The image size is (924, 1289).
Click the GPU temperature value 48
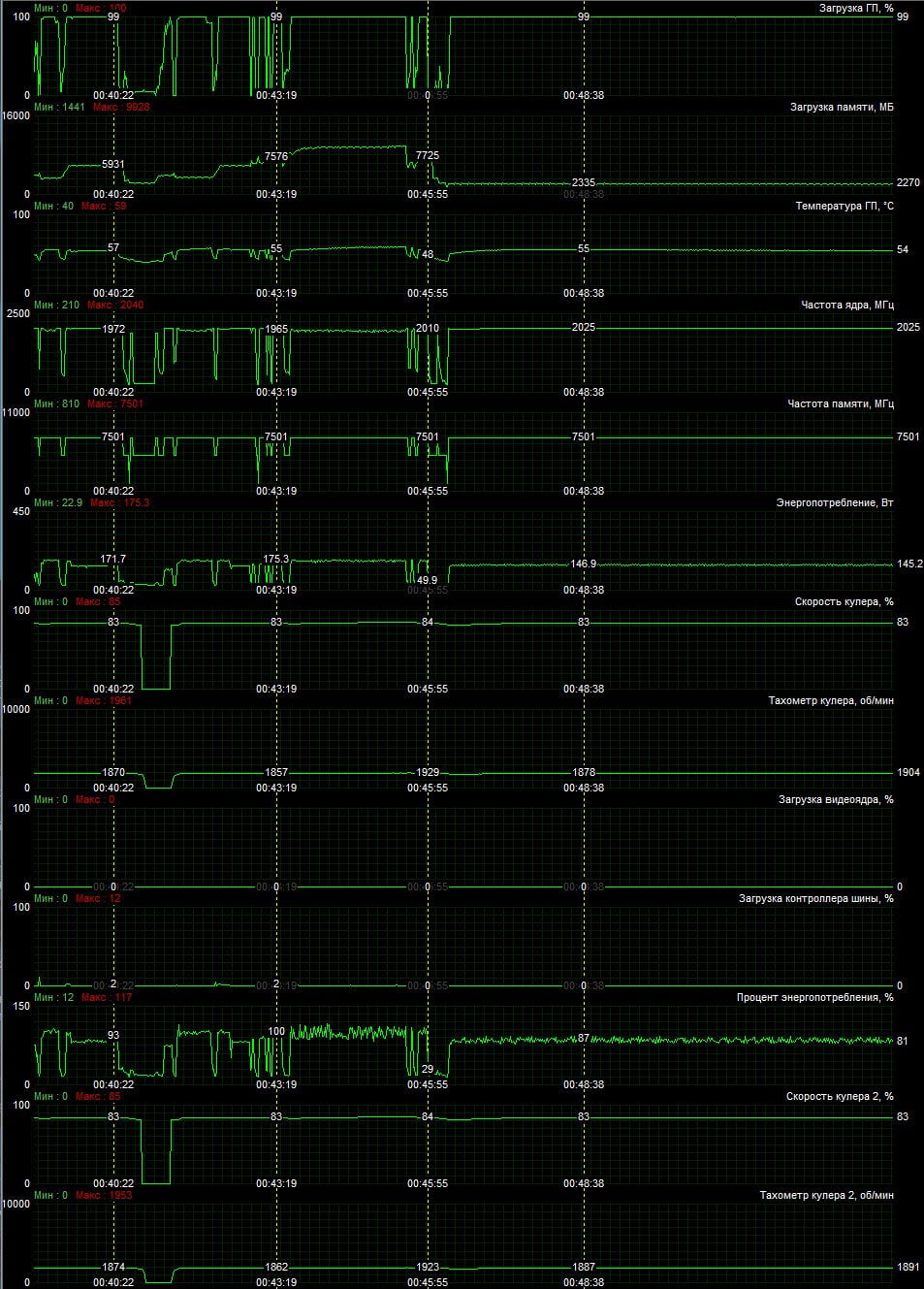coord(428,255)
